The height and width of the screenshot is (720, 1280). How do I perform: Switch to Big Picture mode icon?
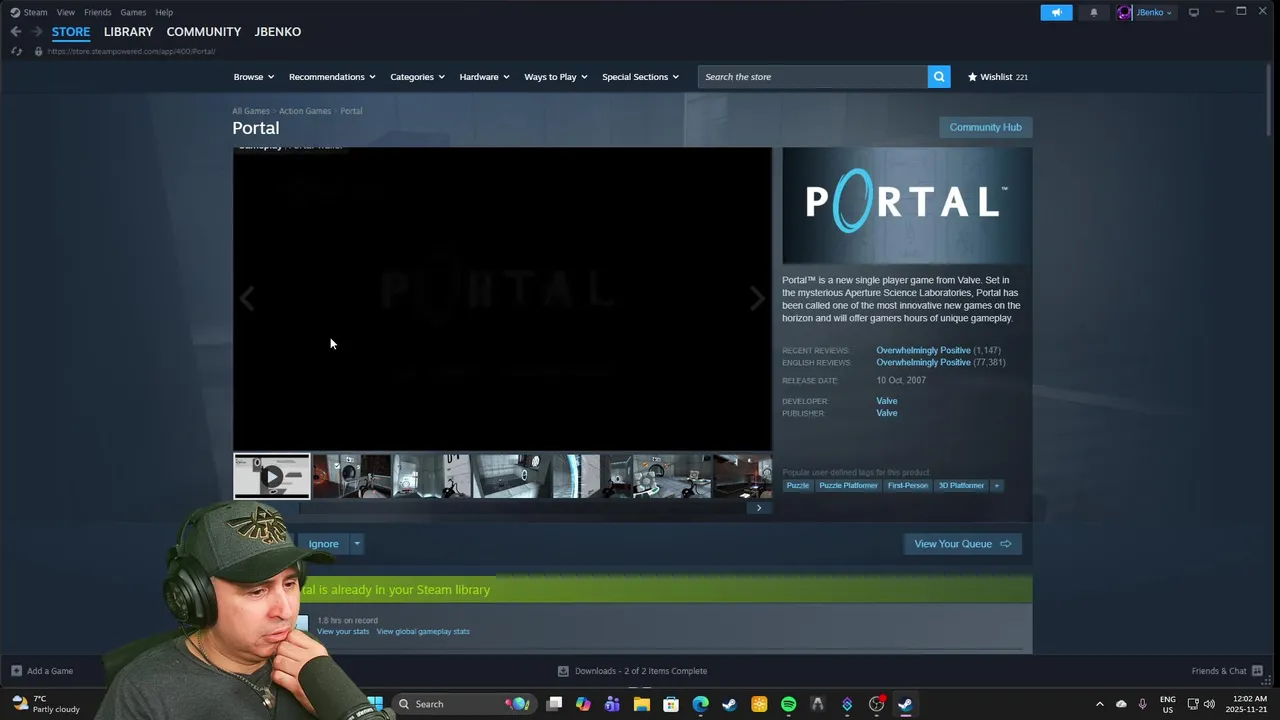[x=1193, y=12]
